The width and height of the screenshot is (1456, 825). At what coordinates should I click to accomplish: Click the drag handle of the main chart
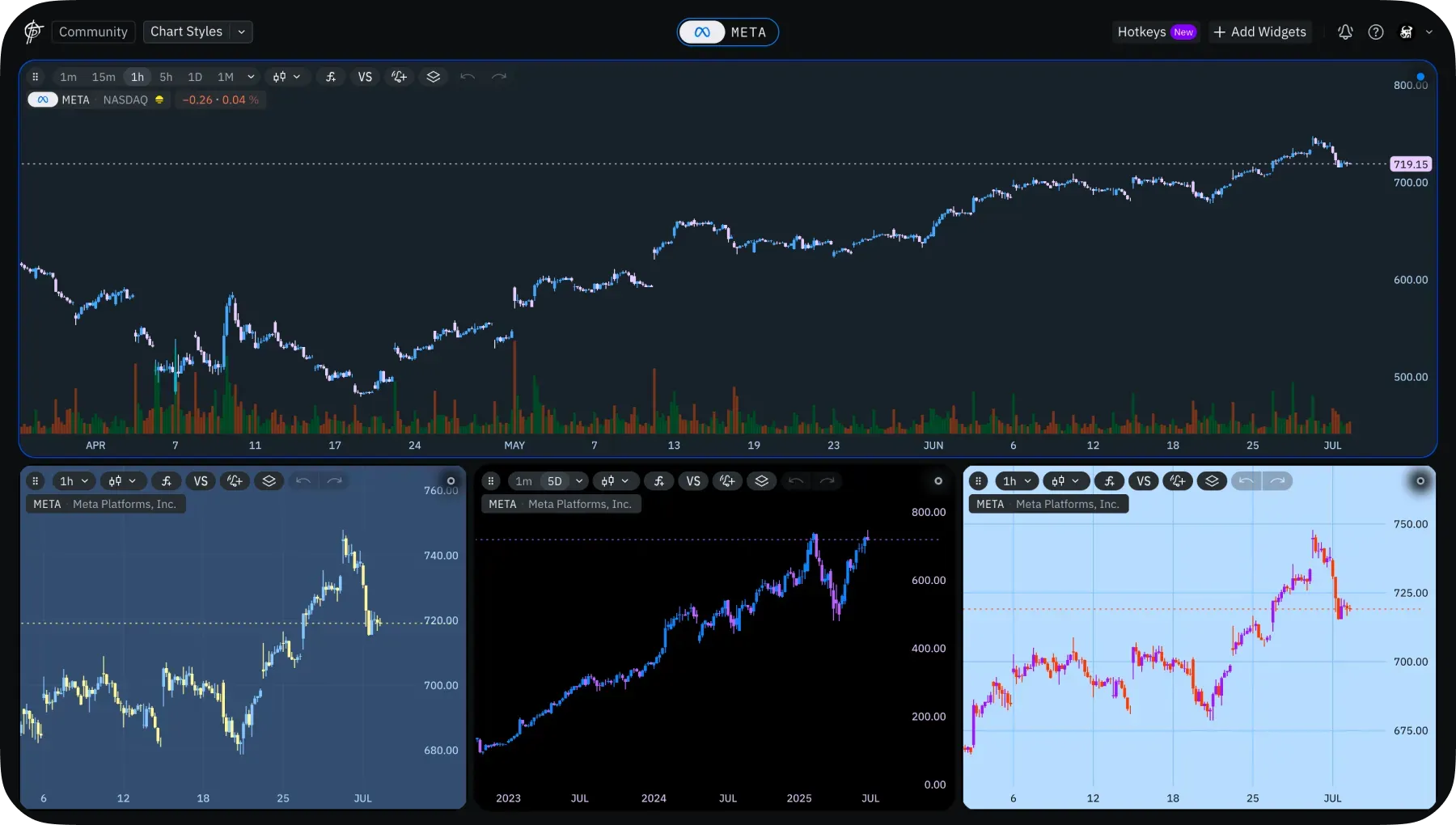pyautogui.click(x=36, y=77)
